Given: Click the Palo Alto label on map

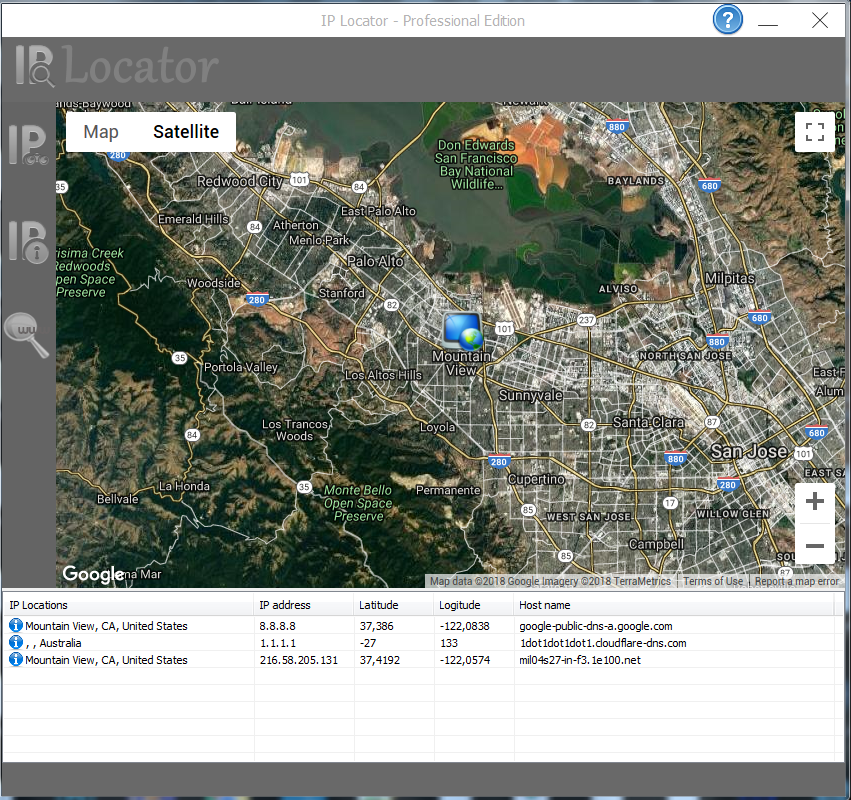Looking at the screenshot, I should tap(375, 261).
